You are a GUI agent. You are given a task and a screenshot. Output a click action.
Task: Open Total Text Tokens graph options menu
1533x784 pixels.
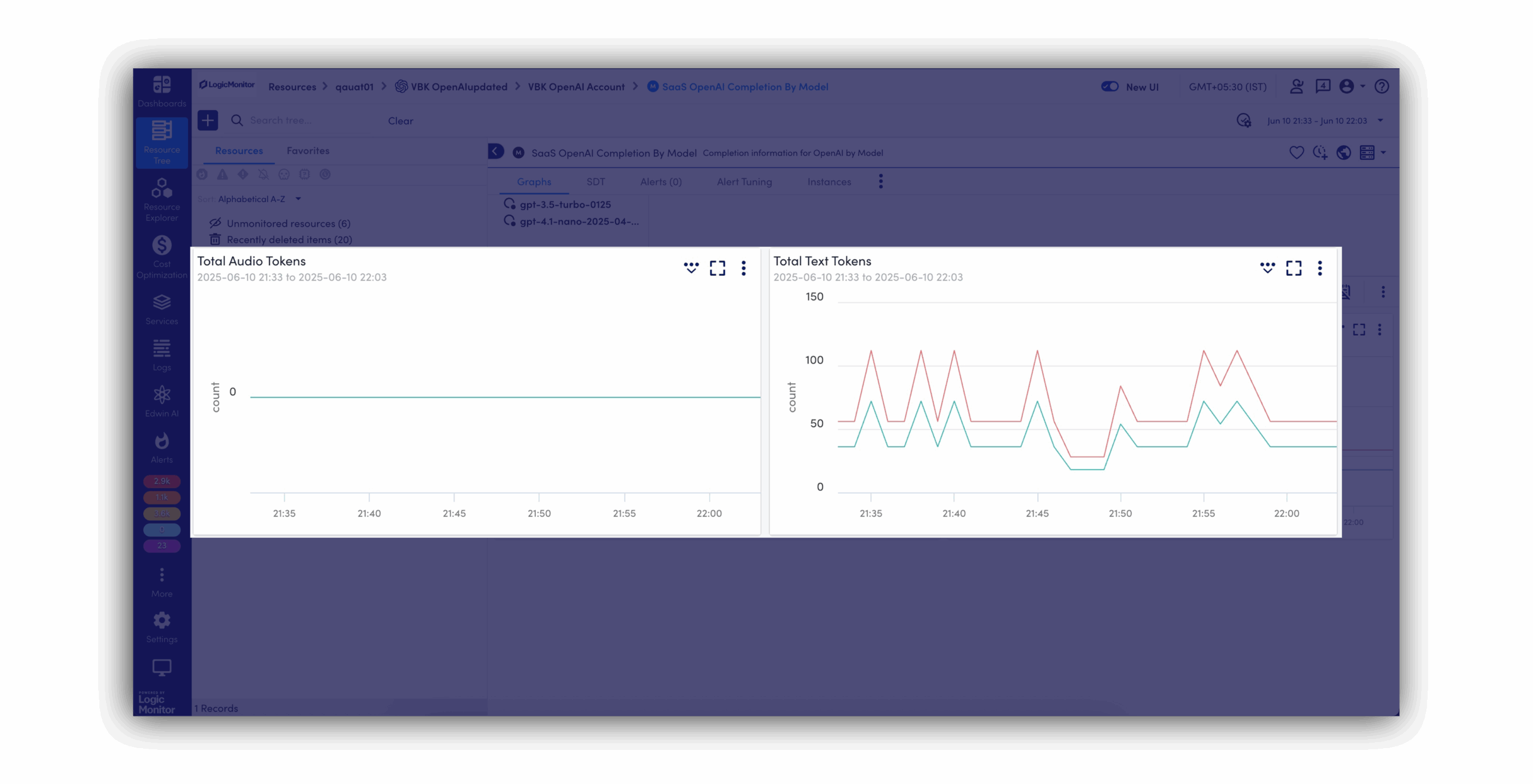tap(1320, 268)
